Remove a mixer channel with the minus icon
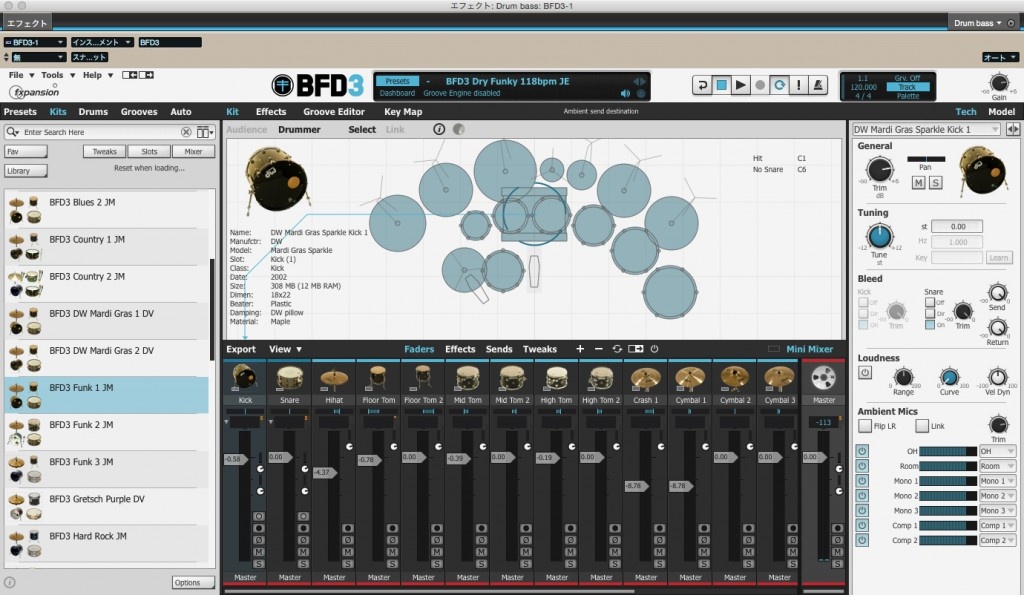Viewport: 1024px width, 595px height. click(x=598, y=349)
